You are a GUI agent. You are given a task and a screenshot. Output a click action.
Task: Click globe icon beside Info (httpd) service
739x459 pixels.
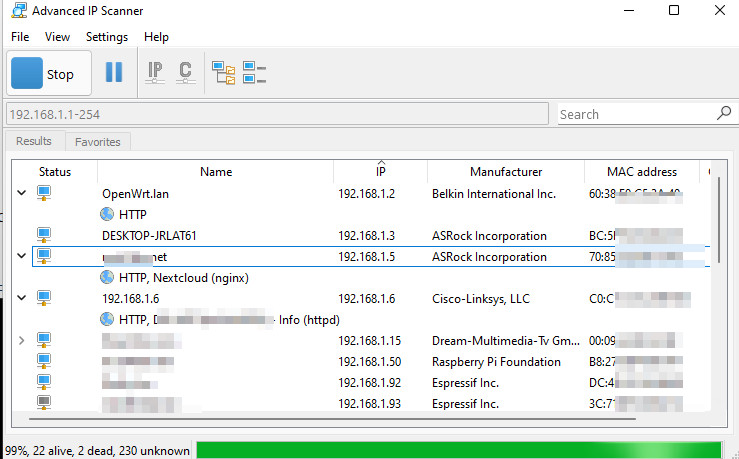point(107,319)
